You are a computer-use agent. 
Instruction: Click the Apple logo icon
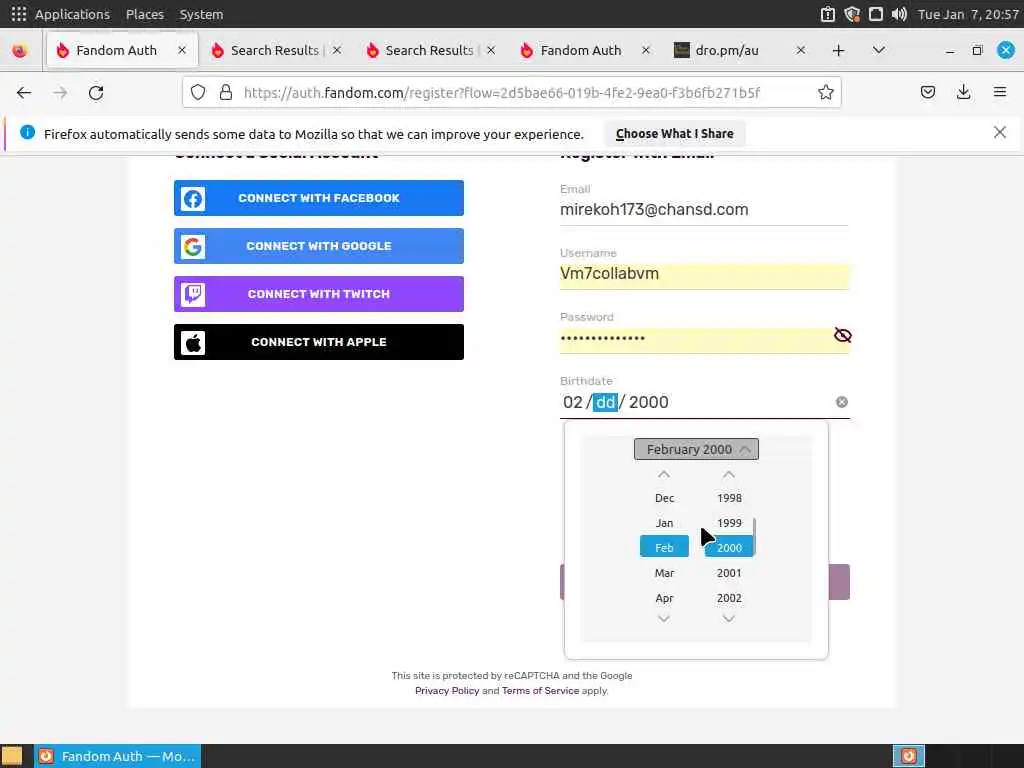click(193, 342)
